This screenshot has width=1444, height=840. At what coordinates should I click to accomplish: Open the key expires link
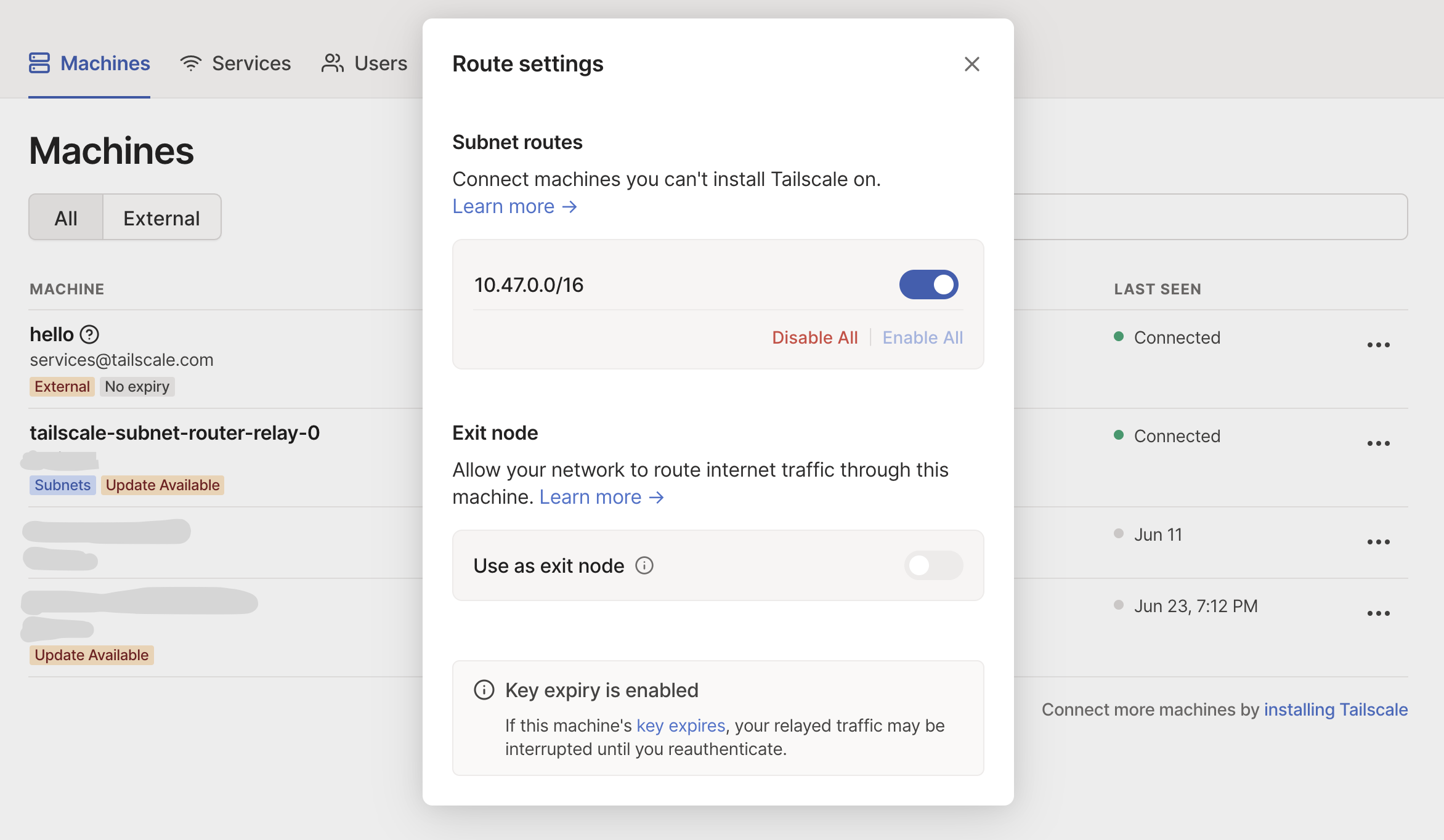[x=681, y=725]
